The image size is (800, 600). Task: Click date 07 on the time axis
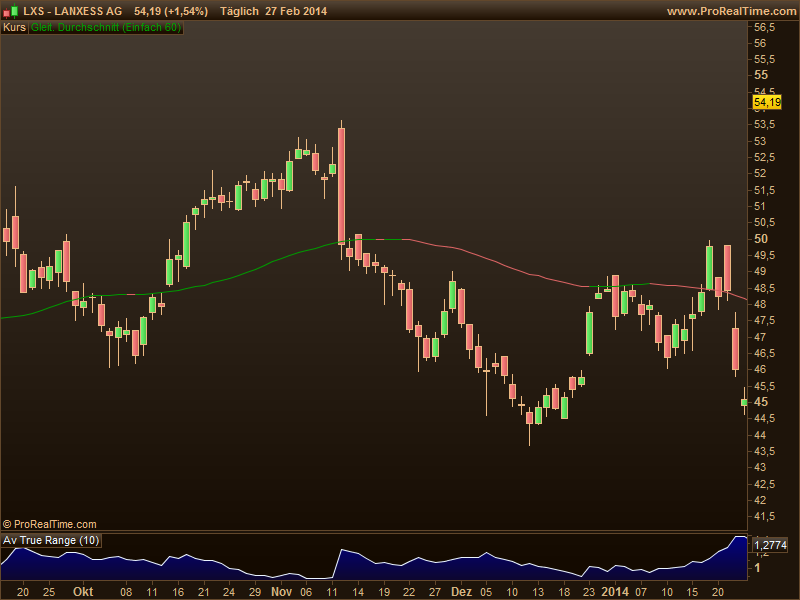[641, 592]
